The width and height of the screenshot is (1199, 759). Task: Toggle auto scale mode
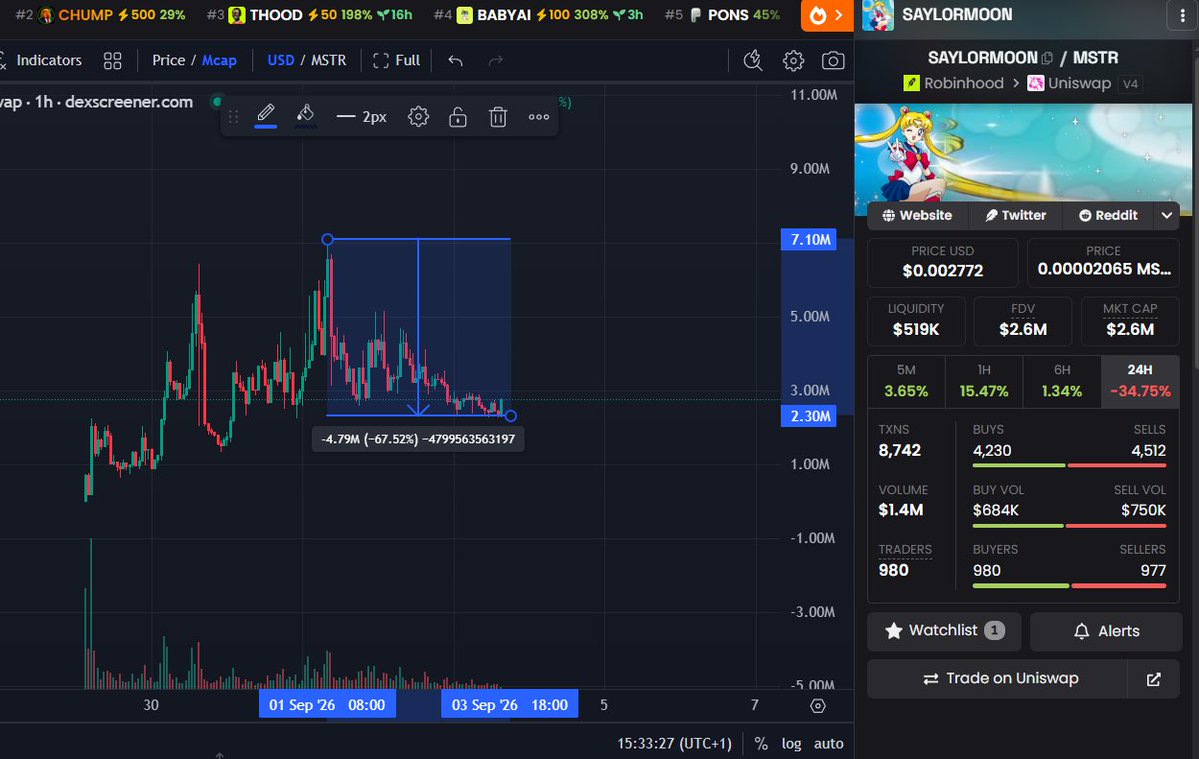click(829, 744)
